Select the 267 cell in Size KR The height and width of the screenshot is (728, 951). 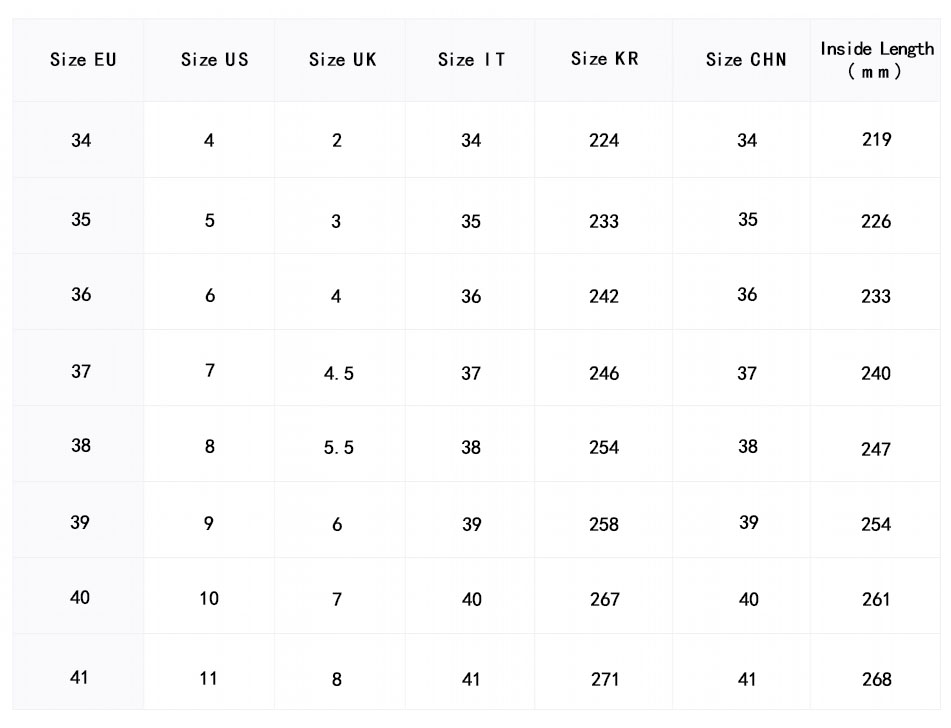pos(604,600)
